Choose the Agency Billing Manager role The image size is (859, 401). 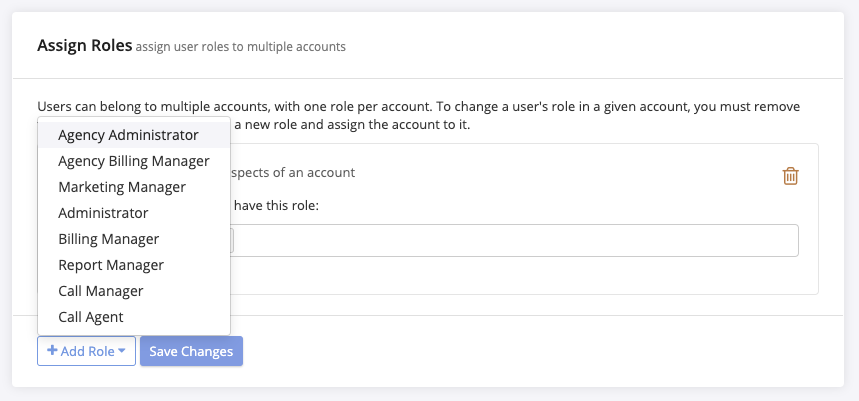click(133, 160)
